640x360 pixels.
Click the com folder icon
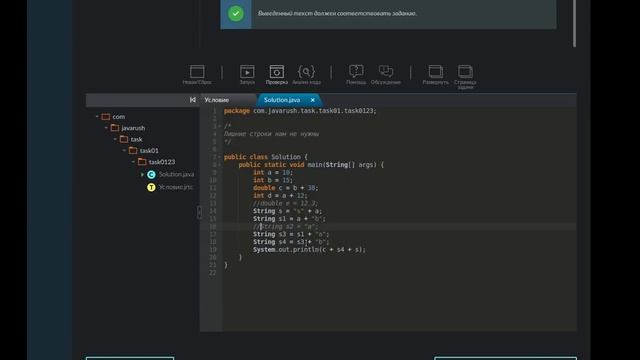106,117
